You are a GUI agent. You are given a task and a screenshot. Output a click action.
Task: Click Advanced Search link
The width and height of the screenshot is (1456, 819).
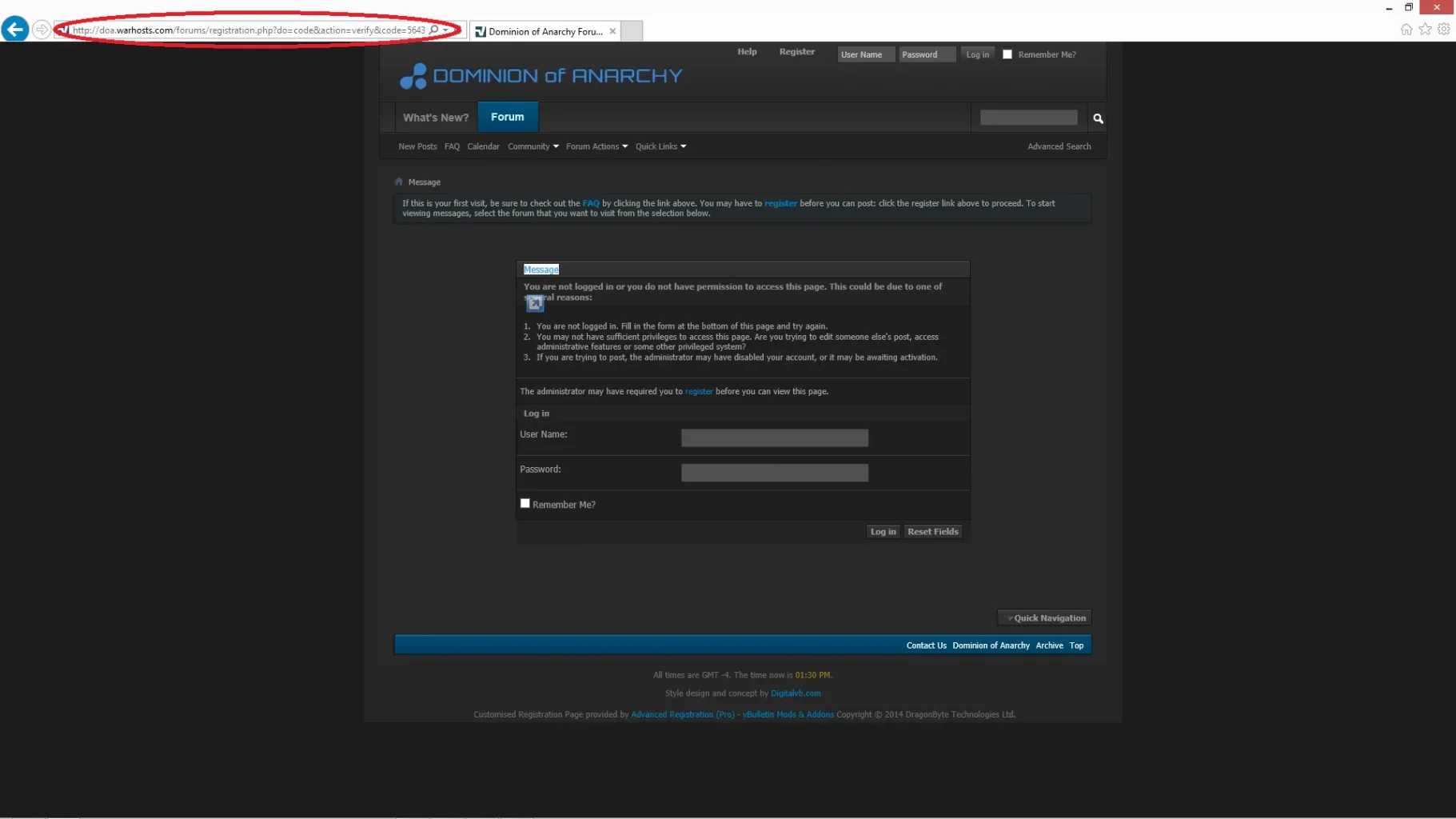point(1059,146)
